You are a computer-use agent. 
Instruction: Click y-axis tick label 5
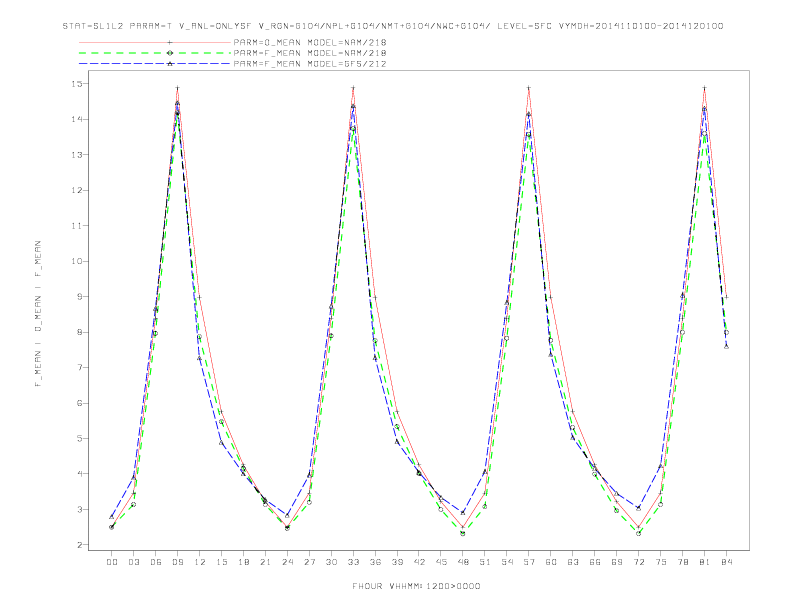coord(79,438)
